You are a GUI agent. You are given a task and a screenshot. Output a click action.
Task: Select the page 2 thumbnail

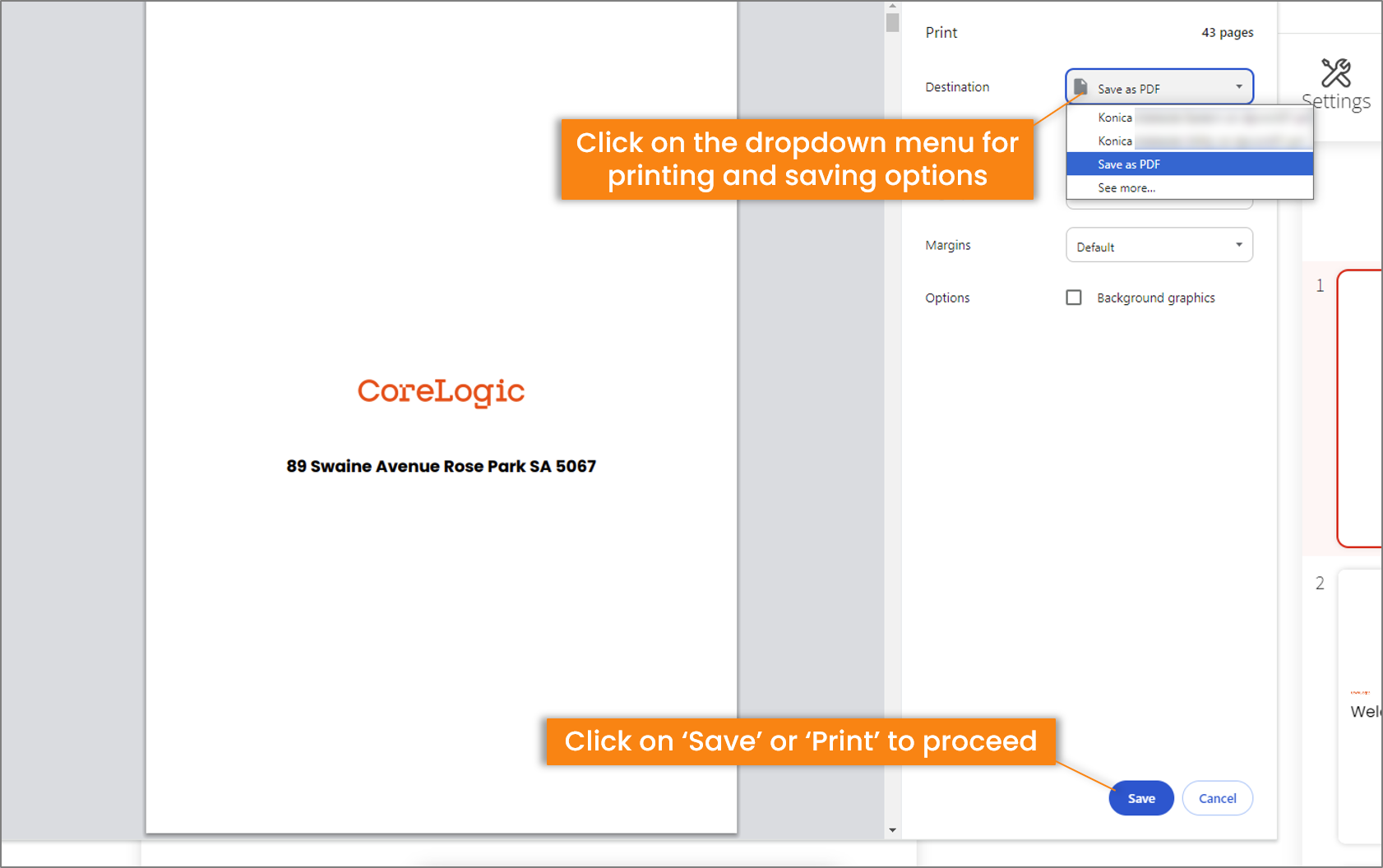(x=1360, y=707)
